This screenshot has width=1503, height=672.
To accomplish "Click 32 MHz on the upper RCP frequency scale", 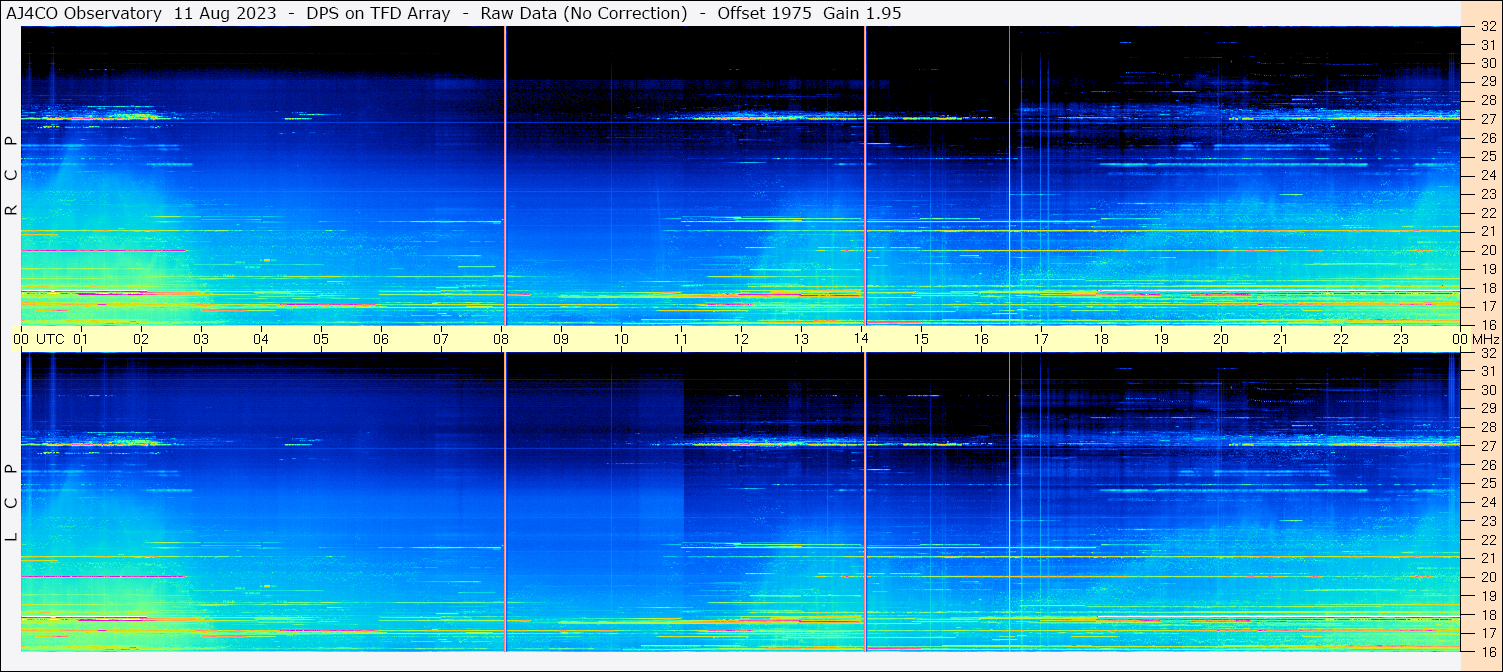I will tap(1488, 26).
